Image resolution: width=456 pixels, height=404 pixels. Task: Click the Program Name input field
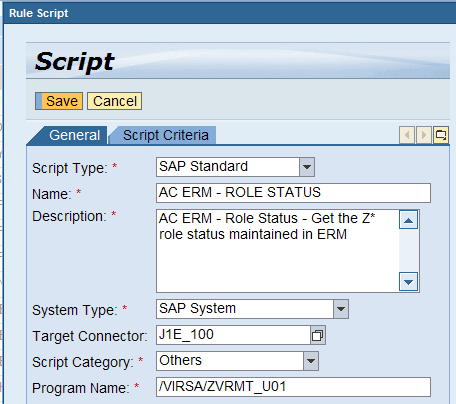293,387
